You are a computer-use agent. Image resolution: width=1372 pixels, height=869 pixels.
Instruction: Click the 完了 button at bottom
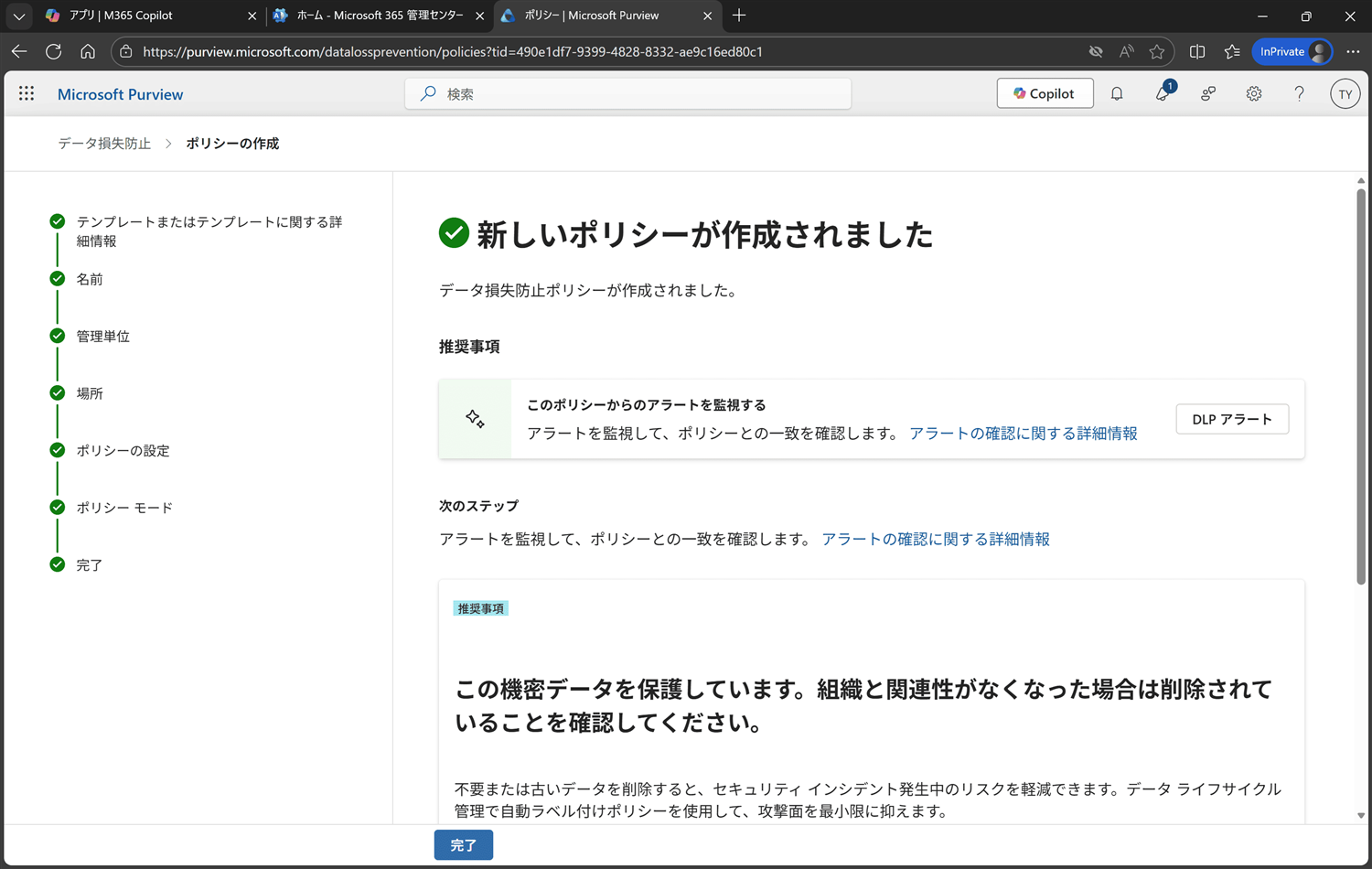tap(464, 845)
